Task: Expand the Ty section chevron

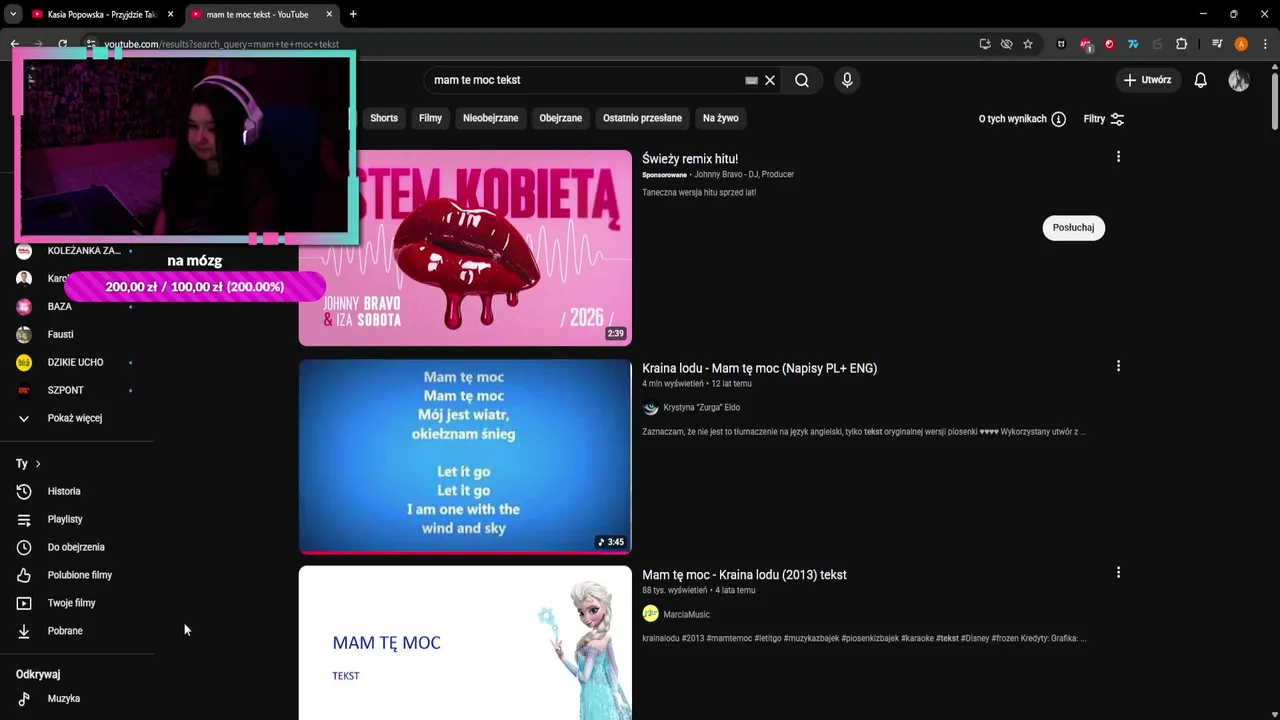Action: tap(38, 464)
